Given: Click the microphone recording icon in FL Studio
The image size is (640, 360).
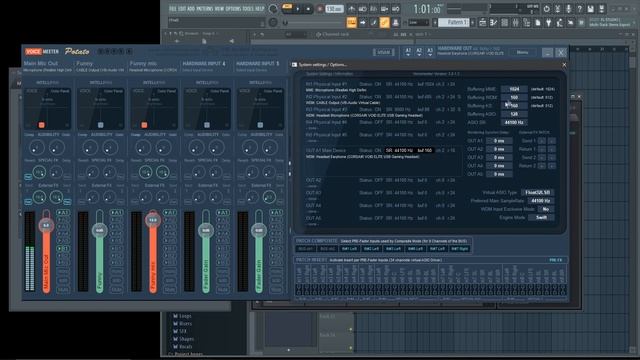Looking at the screenshot, I should tap(569, 9).
